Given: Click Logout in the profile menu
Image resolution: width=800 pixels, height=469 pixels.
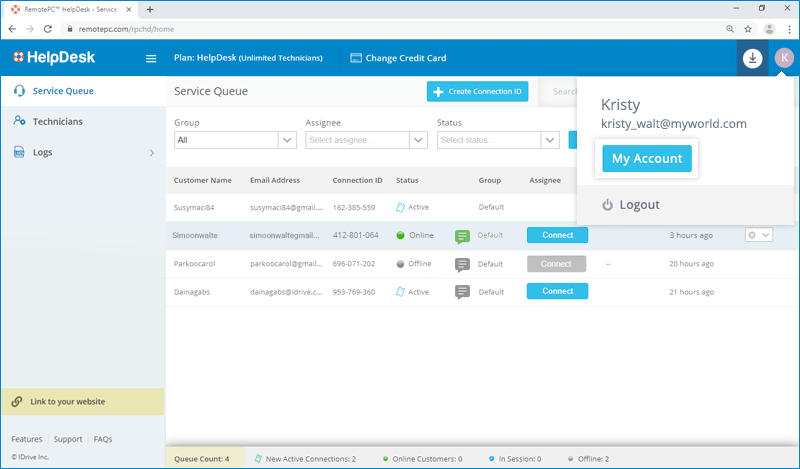Looking at the screenshot, I should (x=639, y=205).
